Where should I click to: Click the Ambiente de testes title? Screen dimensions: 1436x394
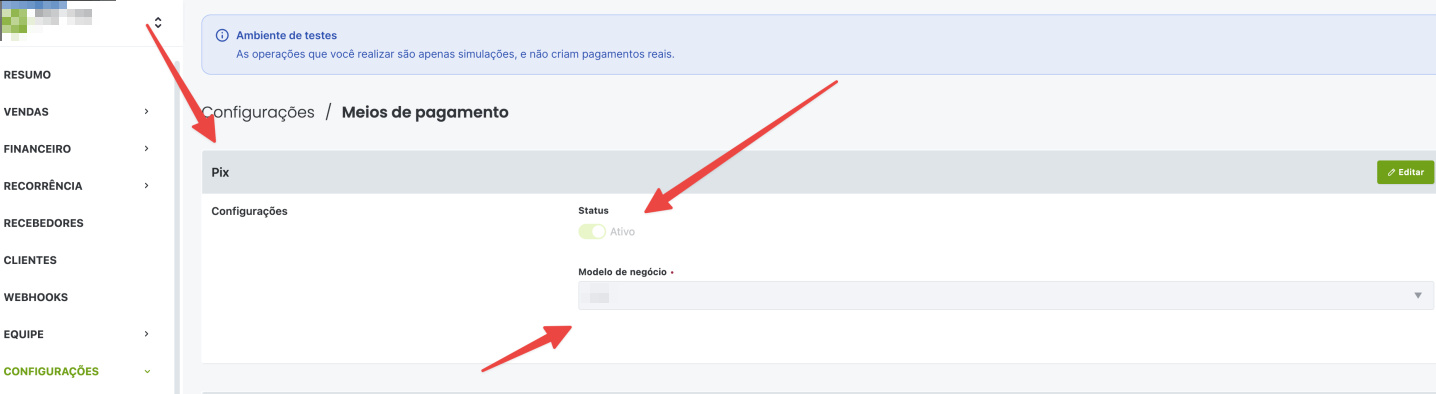[286, 35]
